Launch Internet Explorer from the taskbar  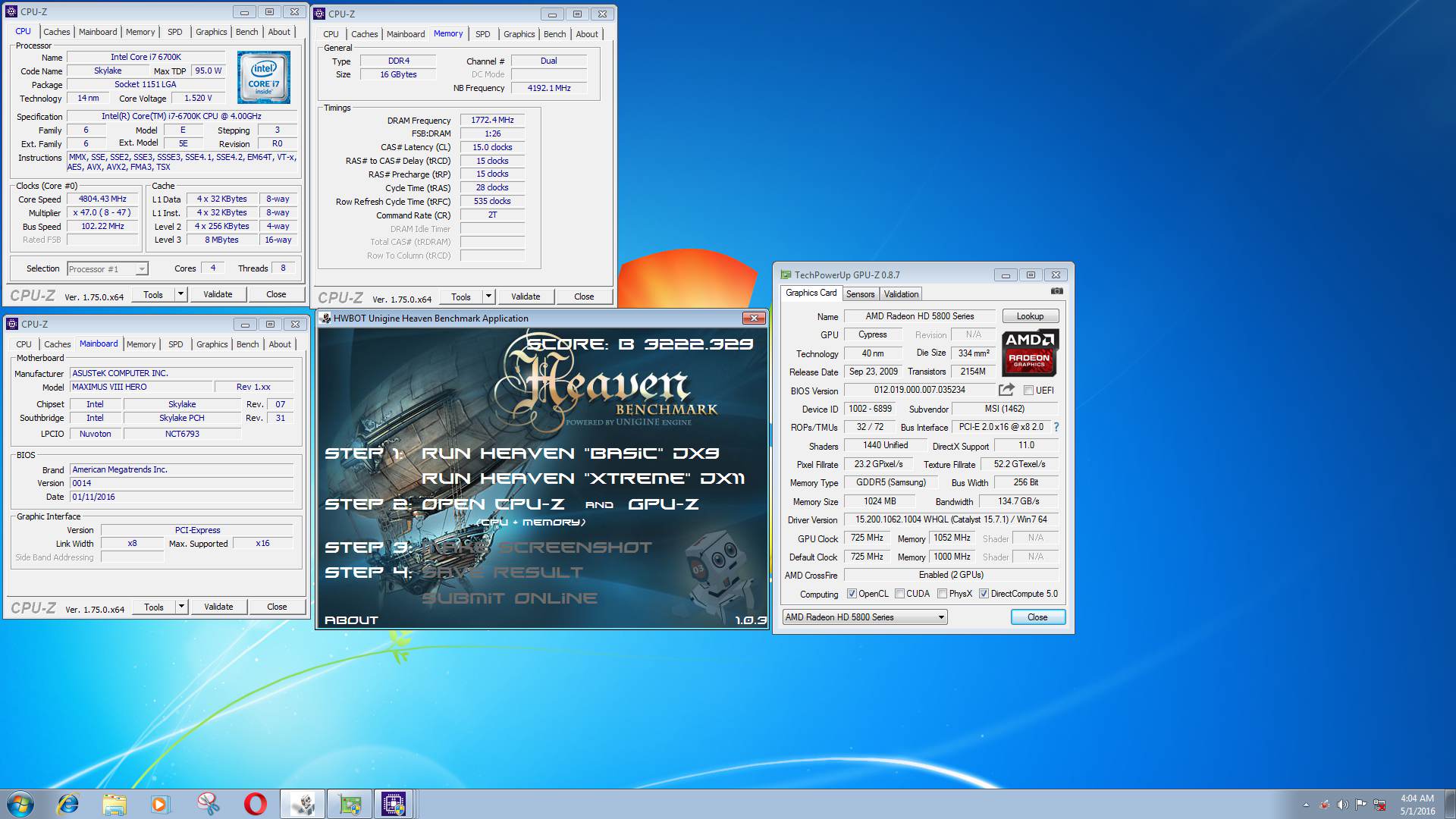(68, 804)
